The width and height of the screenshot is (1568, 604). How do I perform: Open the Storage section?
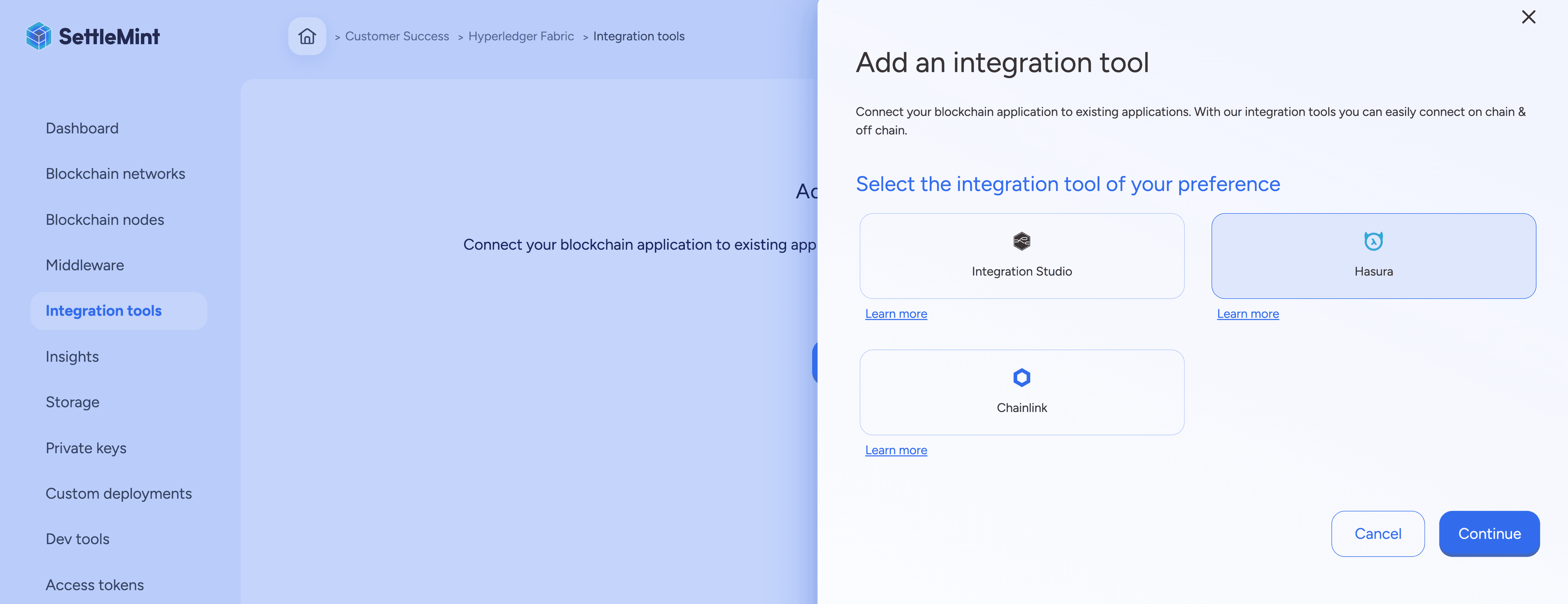[x=72, y=403]
